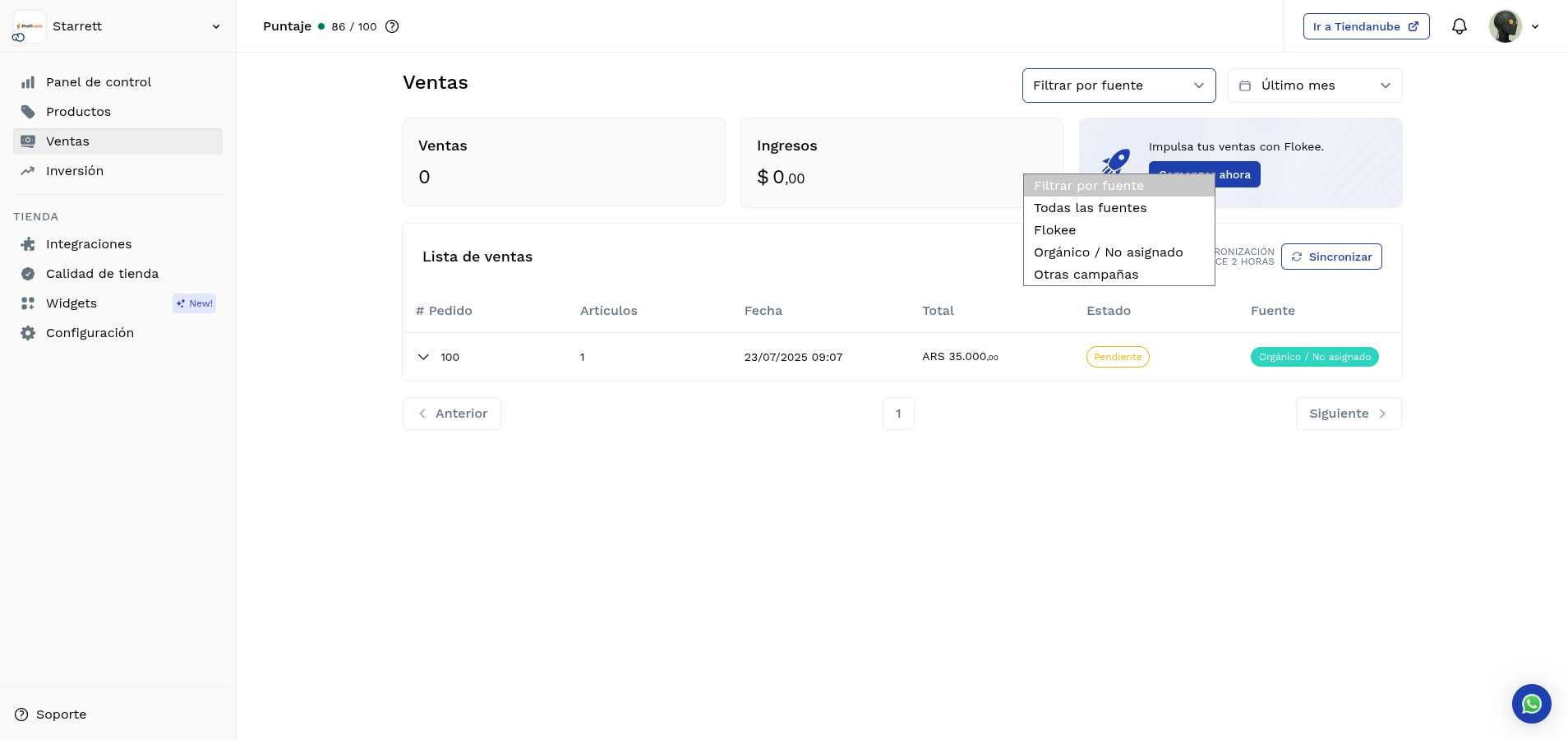The image size is (1568, 740).
Task: Go to Siguiente page
Action: click(x=1348, y=414)
